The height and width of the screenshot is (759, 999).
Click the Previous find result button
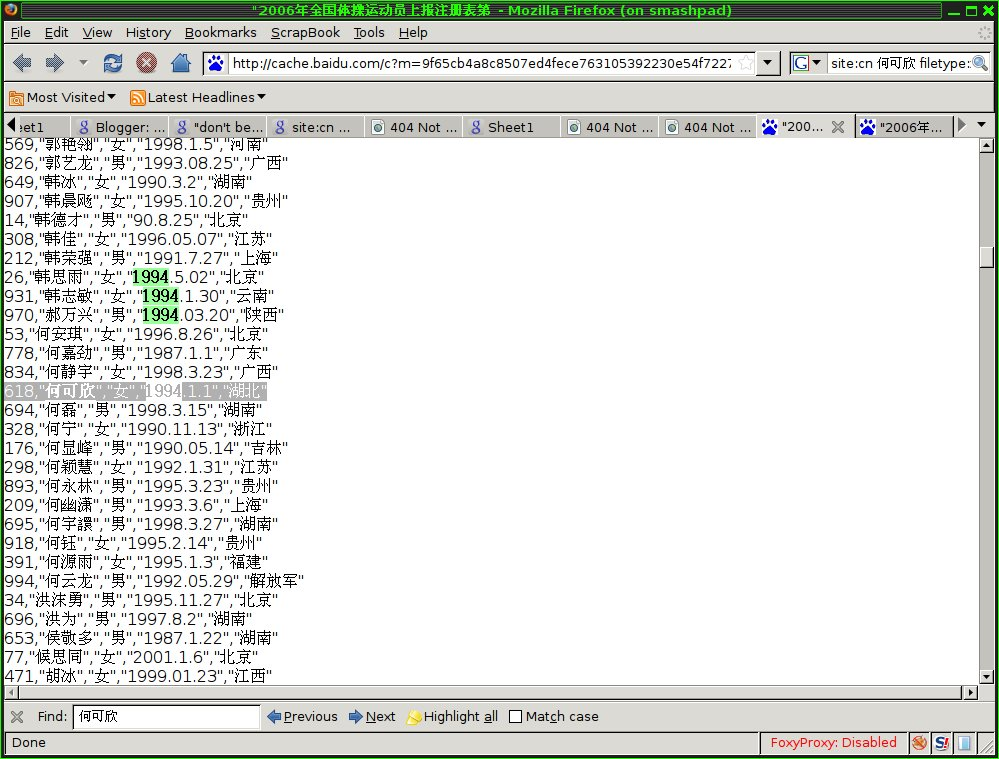pos(302,716)
